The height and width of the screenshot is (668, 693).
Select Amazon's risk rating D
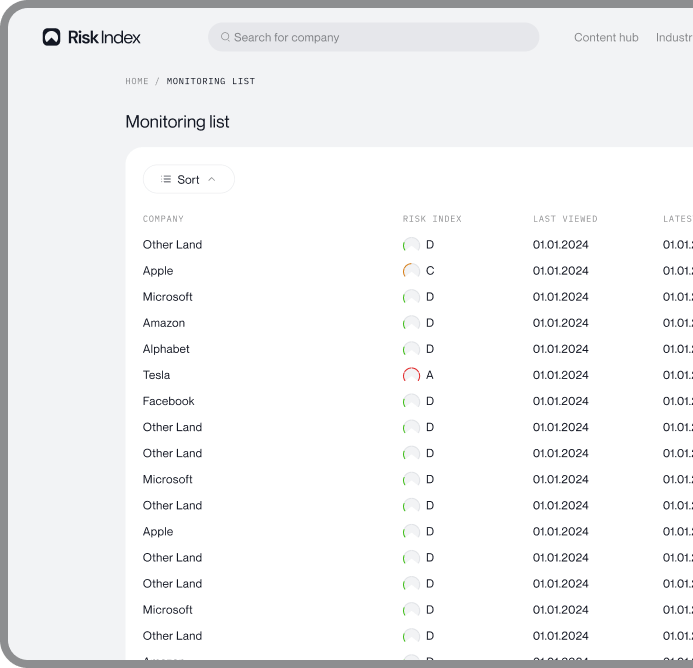[x=430, y=323]
